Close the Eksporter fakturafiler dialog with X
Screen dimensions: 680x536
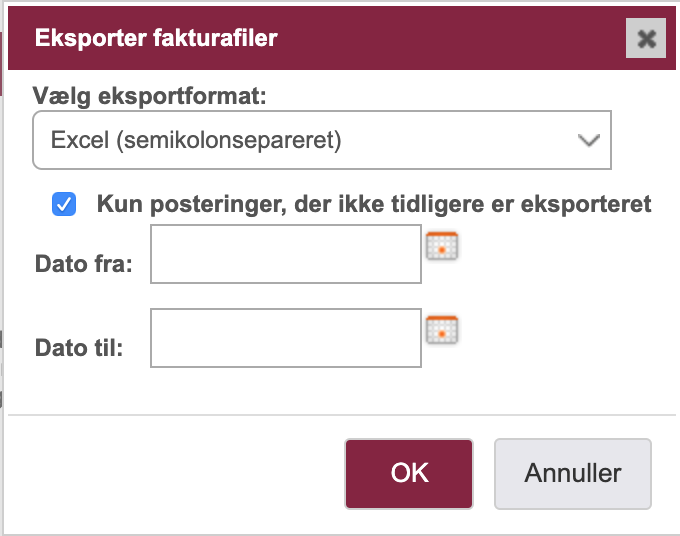(x=646, y=38)
